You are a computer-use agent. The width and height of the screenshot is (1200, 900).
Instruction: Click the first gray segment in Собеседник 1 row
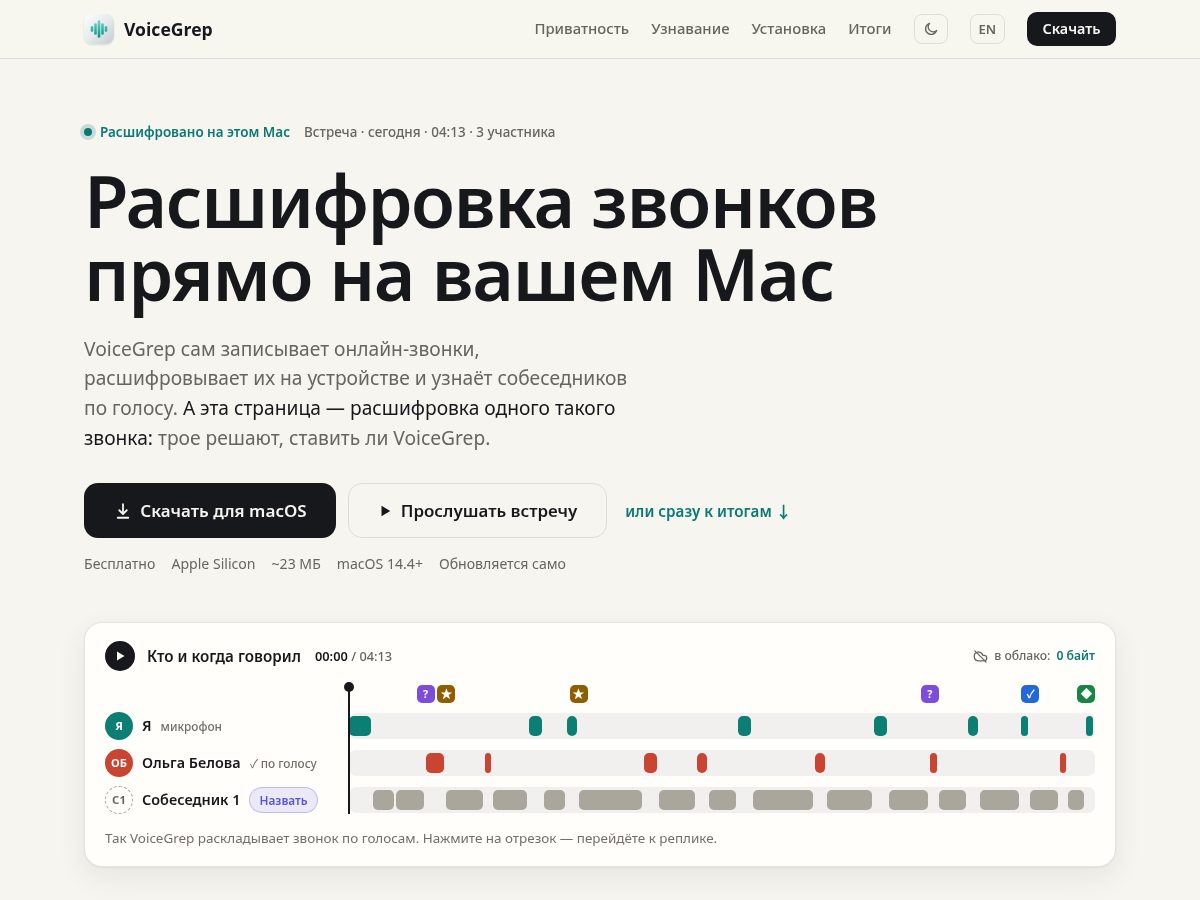coord(383,800)
